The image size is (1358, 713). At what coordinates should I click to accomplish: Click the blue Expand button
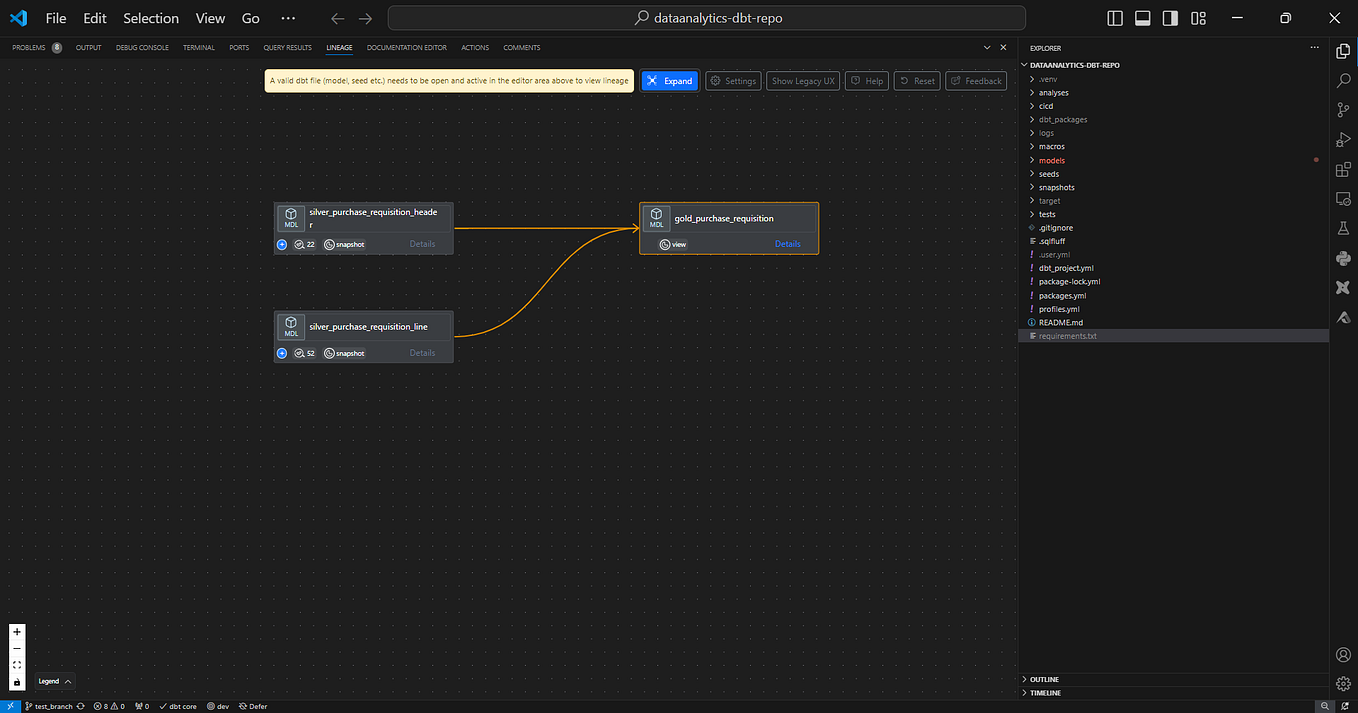coord(669,81)
